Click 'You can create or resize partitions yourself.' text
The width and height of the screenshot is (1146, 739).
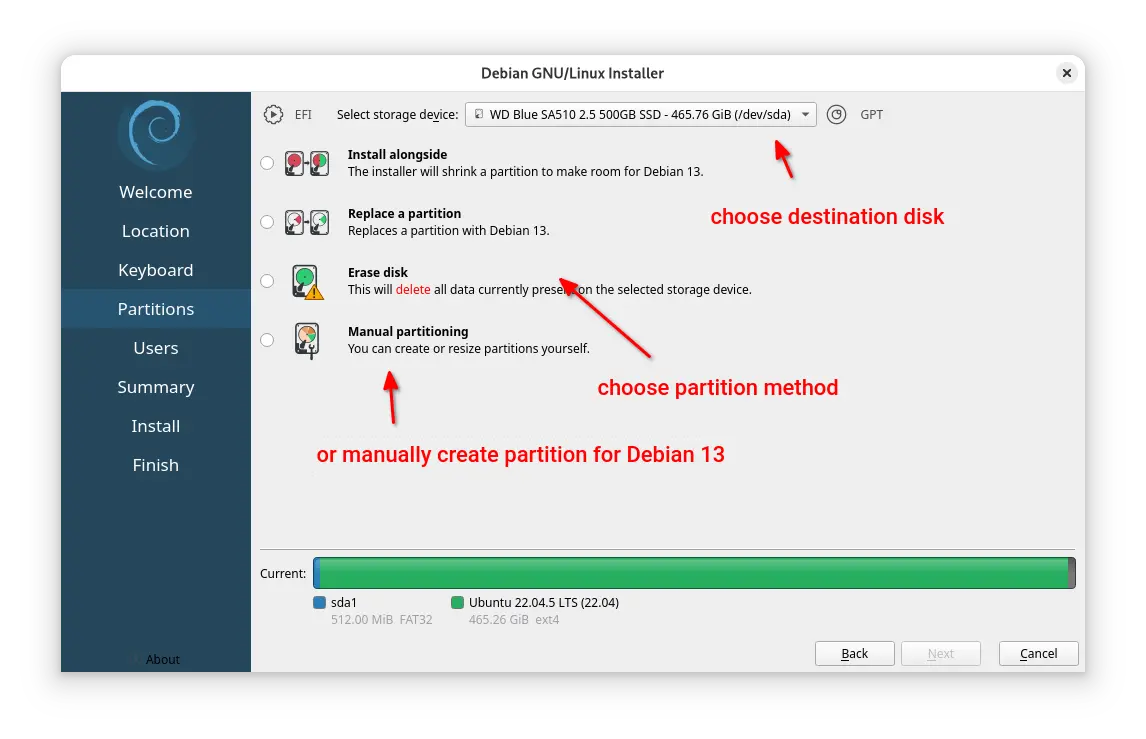coord(468,349)
